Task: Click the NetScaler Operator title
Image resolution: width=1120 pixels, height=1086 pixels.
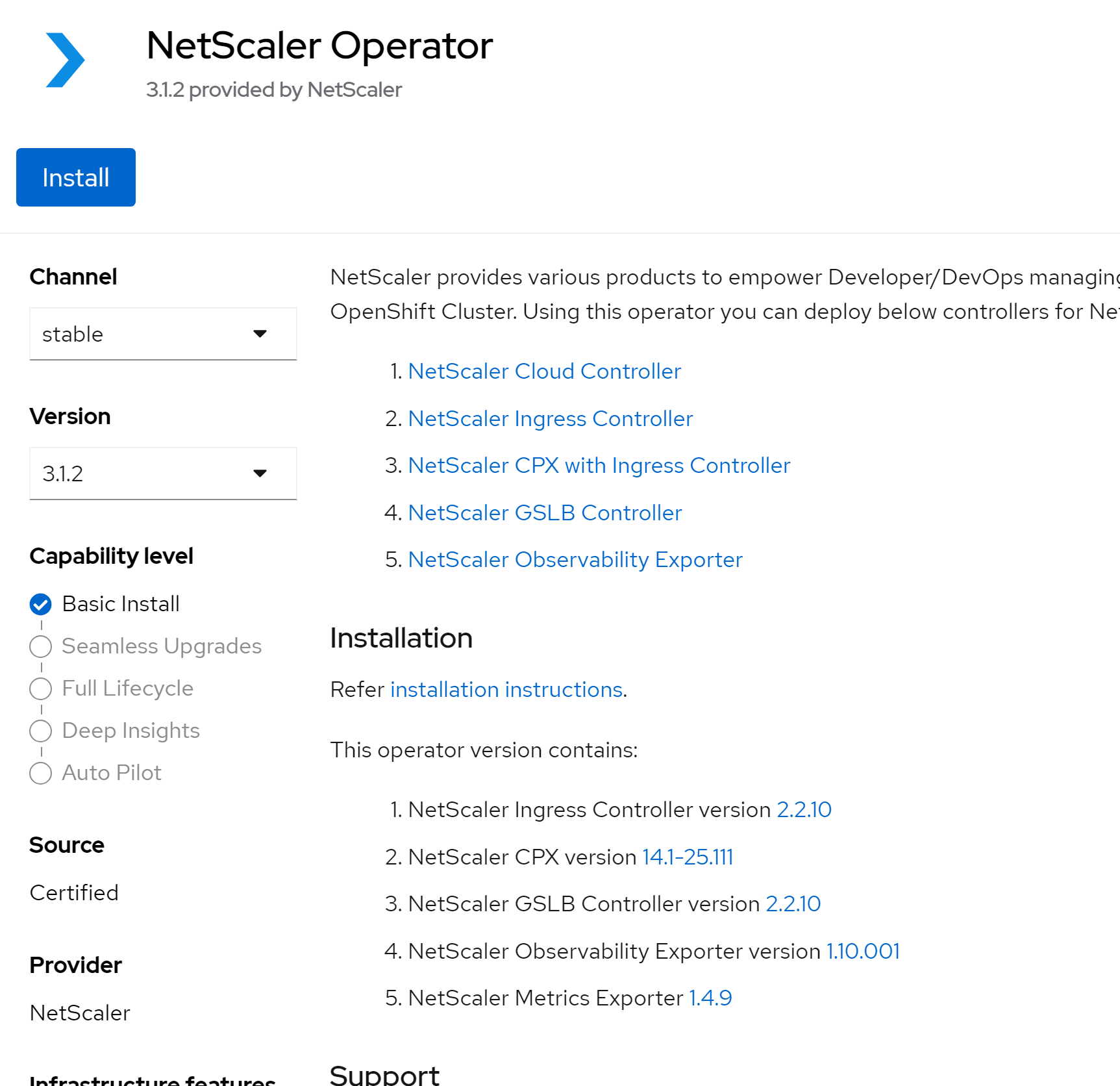Action: tap(319, 46)
